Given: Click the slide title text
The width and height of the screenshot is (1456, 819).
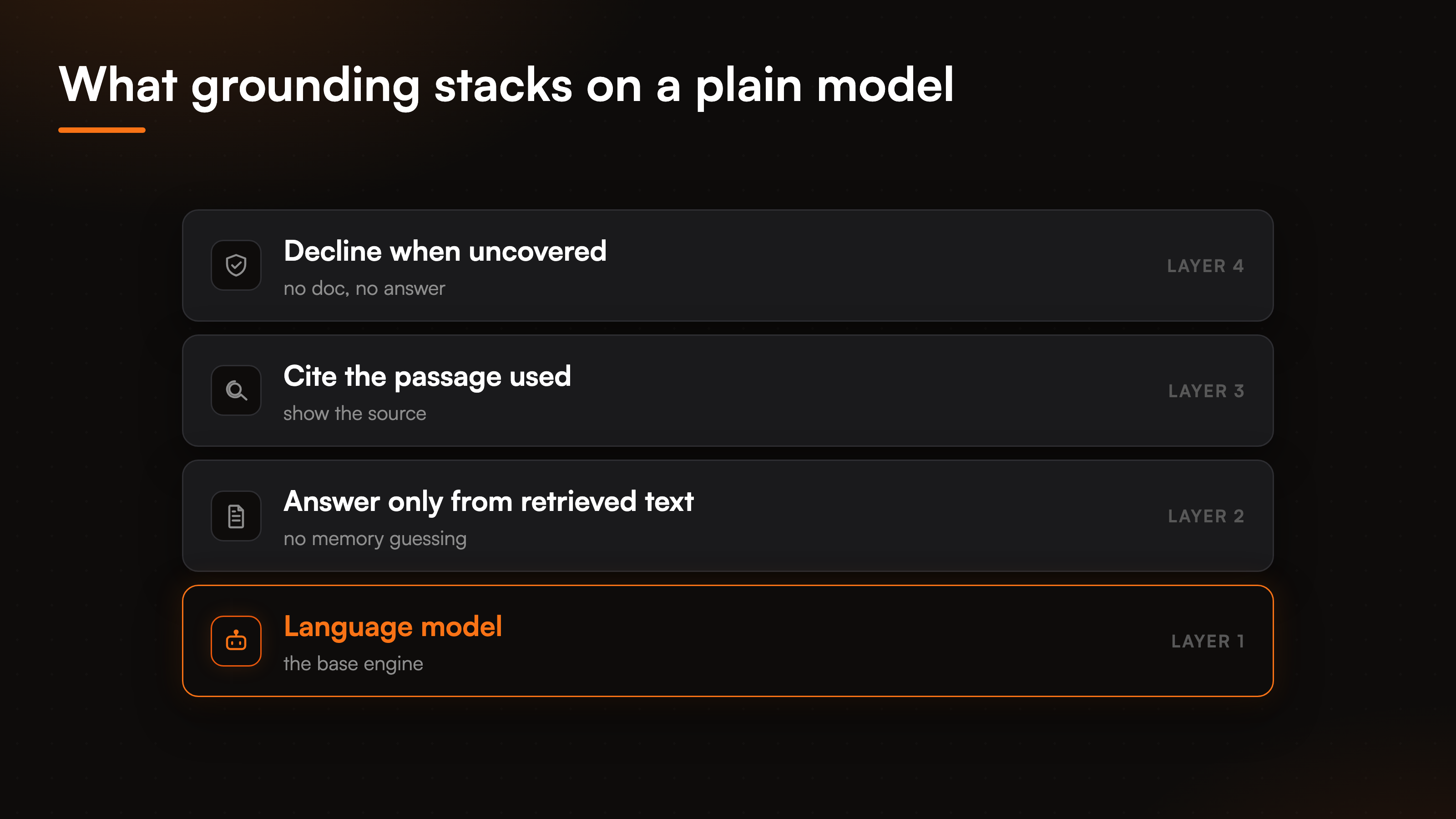Looking at the screenshot, I should point(506,85).
